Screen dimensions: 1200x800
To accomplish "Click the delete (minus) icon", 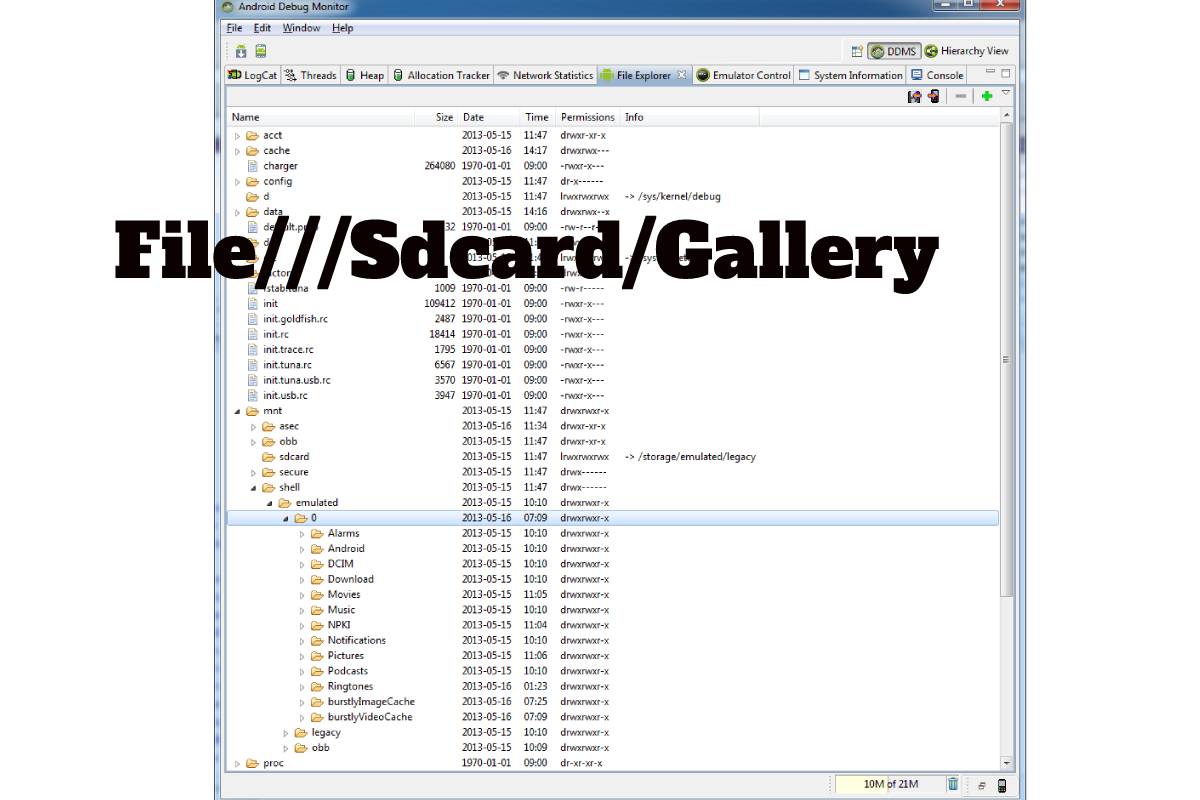I will [960, 96].
